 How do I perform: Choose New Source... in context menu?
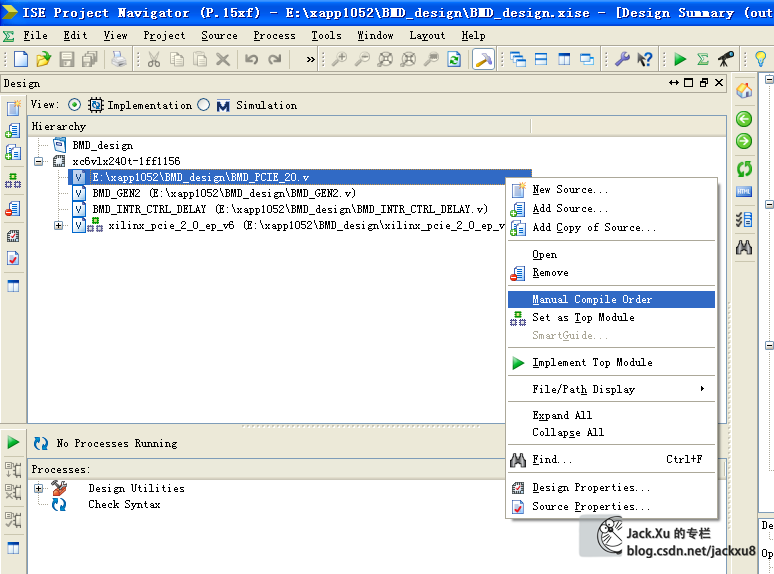tap(611, 190)
